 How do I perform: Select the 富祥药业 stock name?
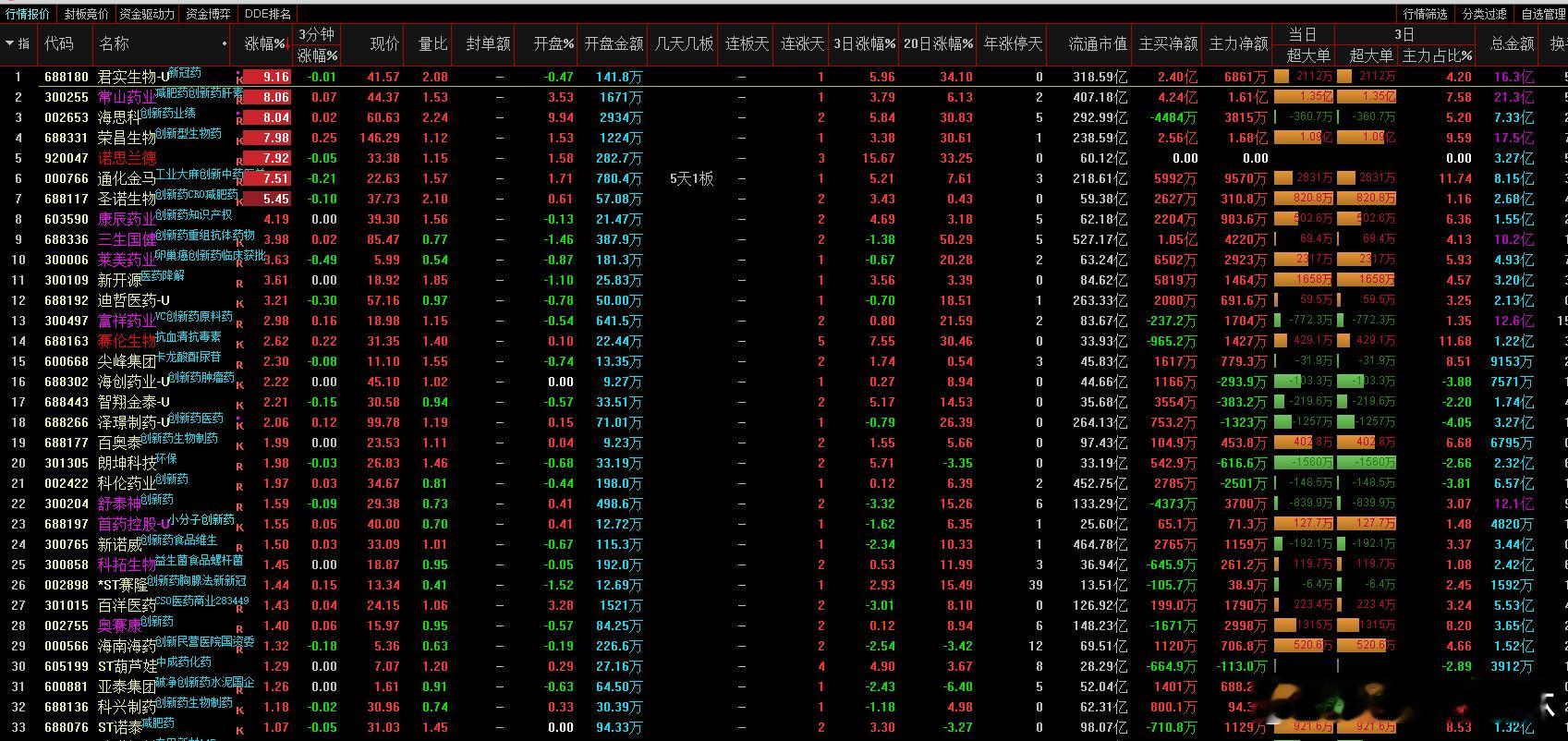(128, 321)
